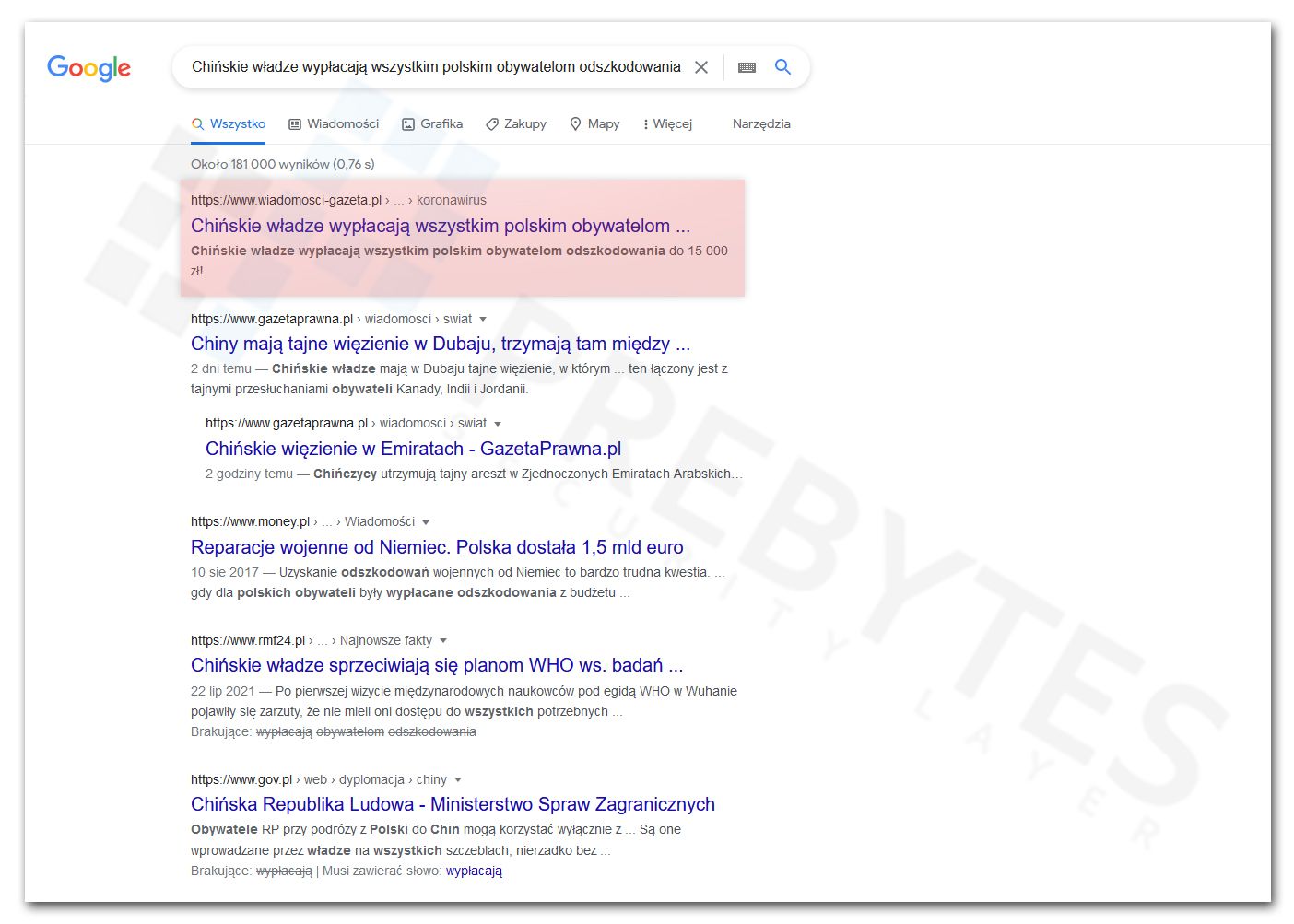This screenshot has height=924, width=1294.
Task: Open 'Reparacje wojenne od Niemiec' result
Action: click(x=437, y=547)
